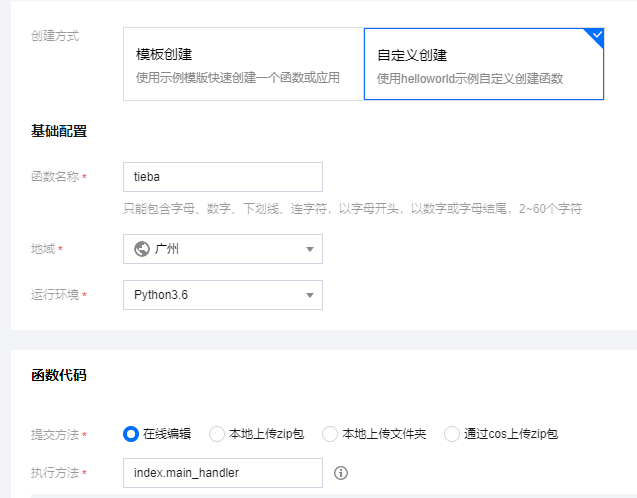Choose the 本地上传zip包 submission option
637x498 pixels.
[x=217, y=434]
